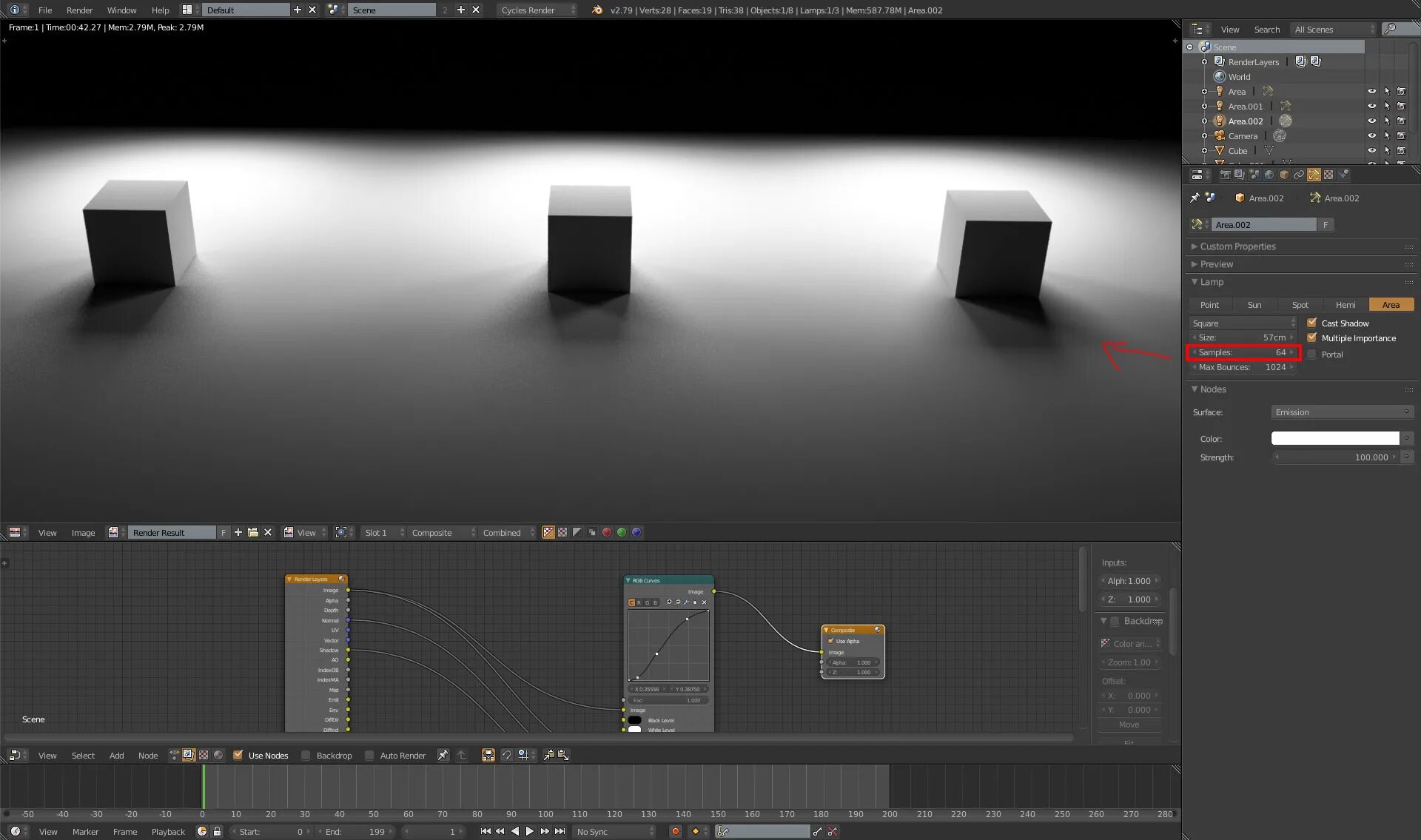Switch lamp type to Spot
Image resolution: width=1421 pixels, height=840 pixels.
coord(1300,305)
